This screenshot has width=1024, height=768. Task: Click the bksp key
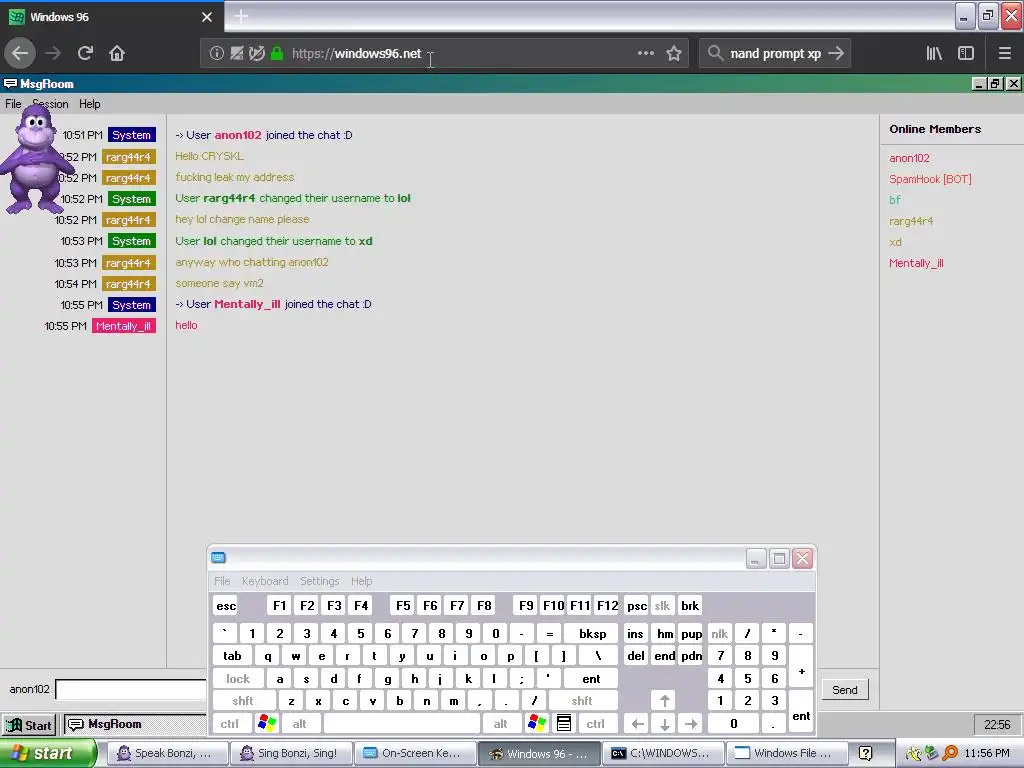tap(592, 633)
